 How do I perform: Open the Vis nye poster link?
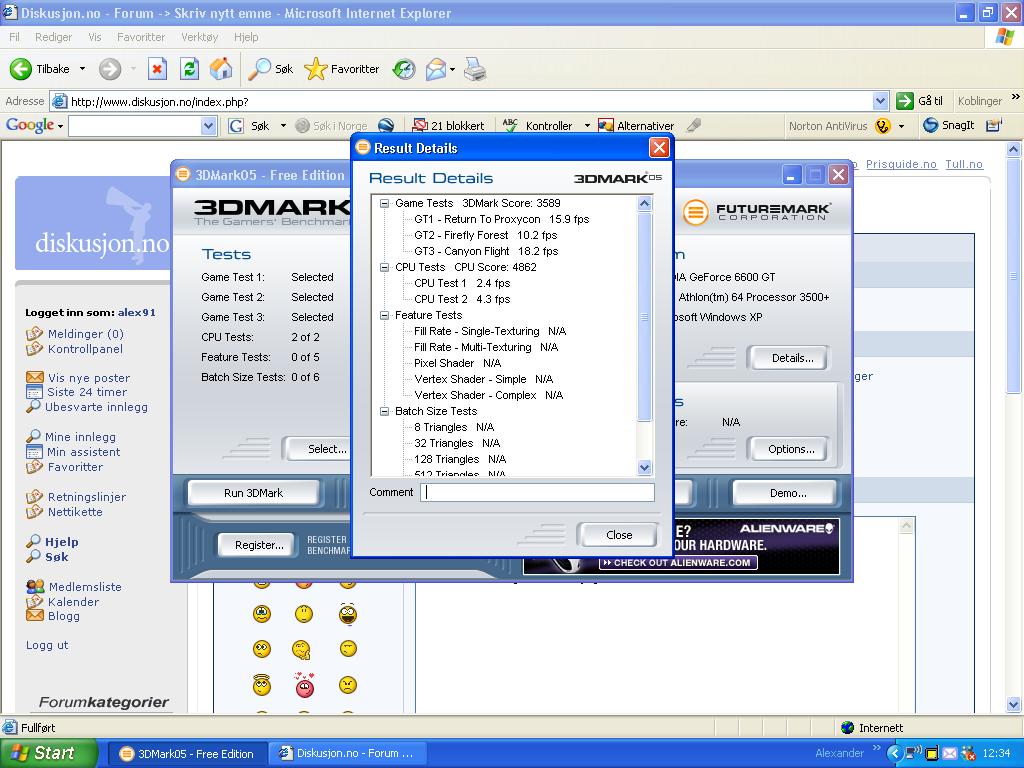point(89,377)
